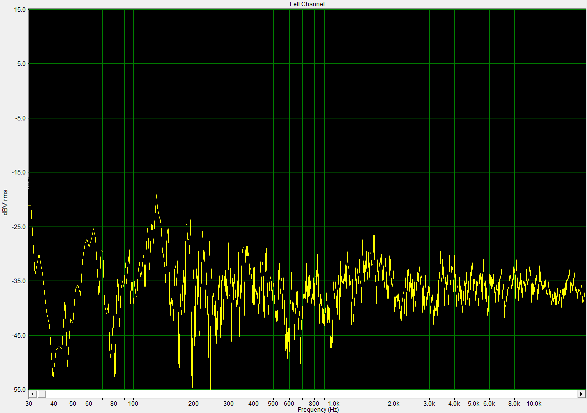This screenshot has height=413, width=587.
Task: Click the '30' frequency axis tick label
Action: [x=29, y=404]
